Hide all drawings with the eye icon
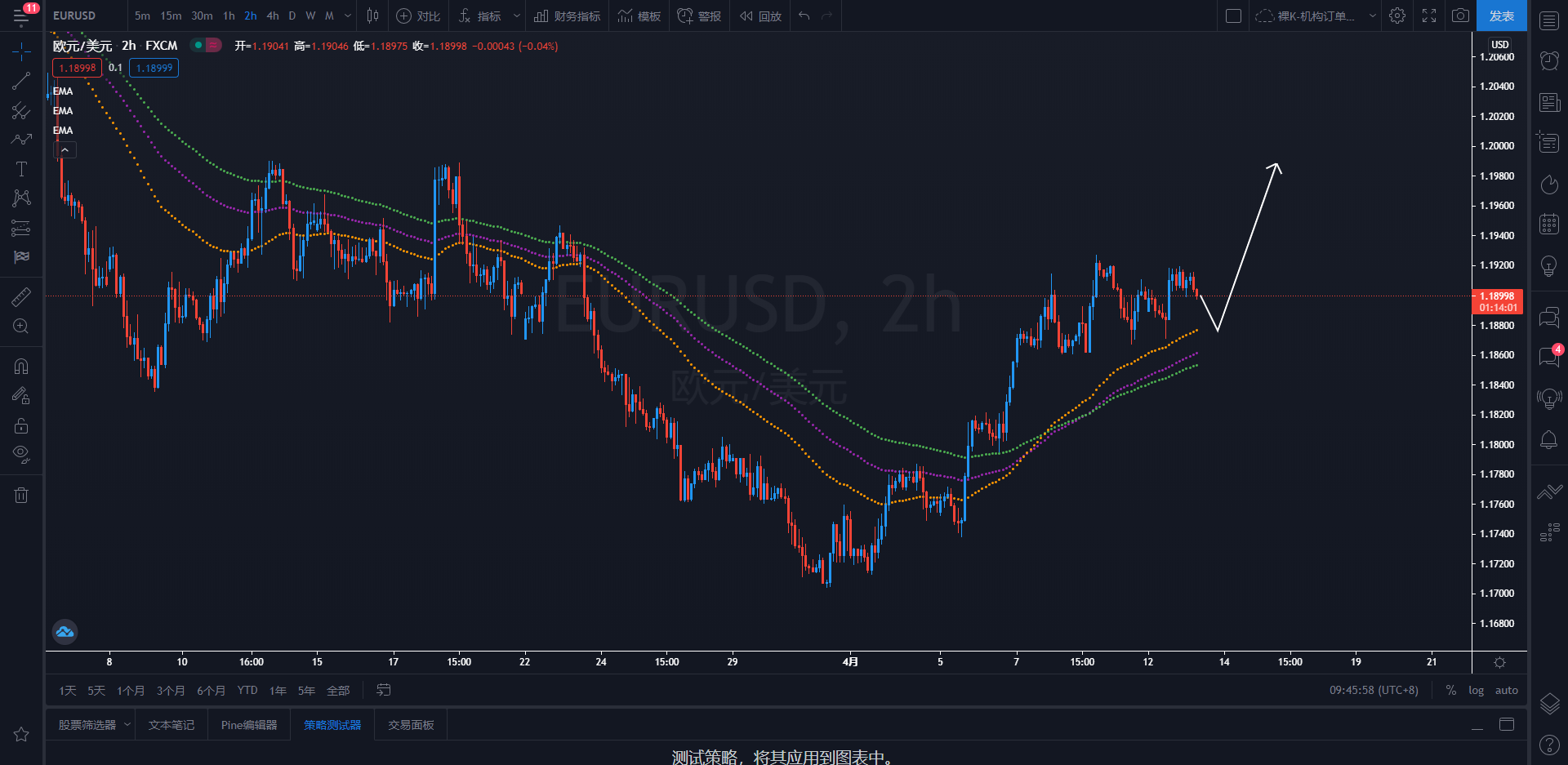 (21, 454)
